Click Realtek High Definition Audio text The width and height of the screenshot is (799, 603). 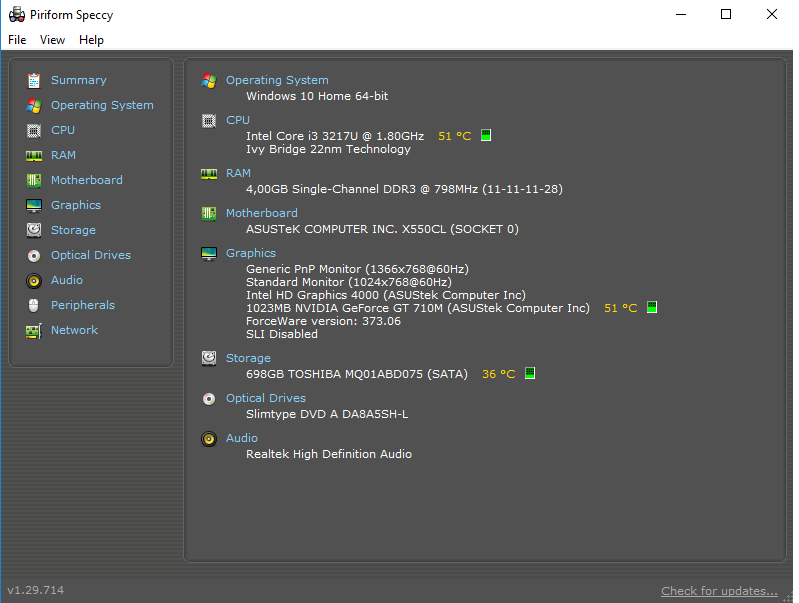pos(329,454)
